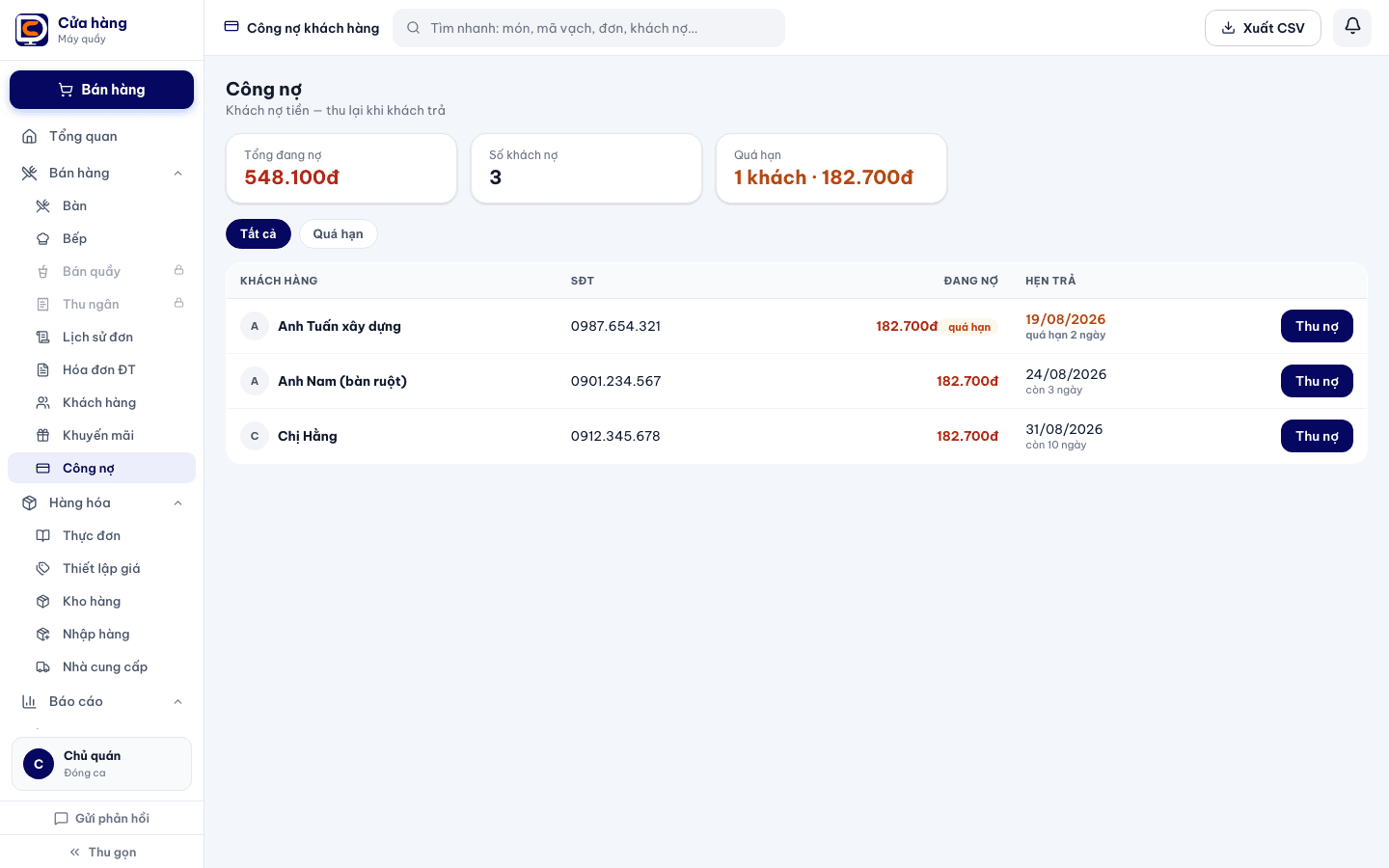Open Thiết lập giá tag icon
Screen dimensions: 1389x868
(42, 568)
